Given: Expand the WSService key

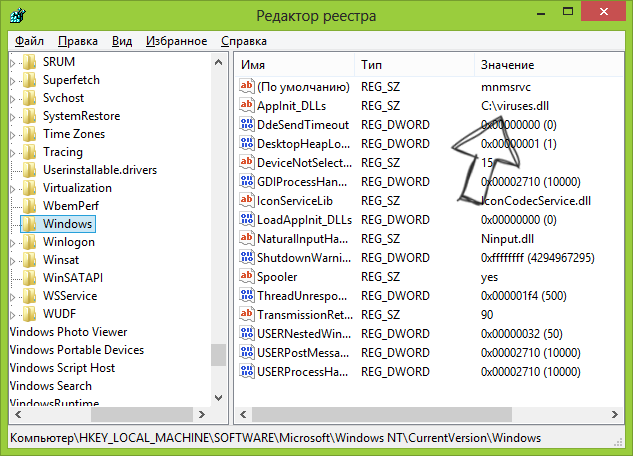Looking at the screenshot, I should [13, 297].
